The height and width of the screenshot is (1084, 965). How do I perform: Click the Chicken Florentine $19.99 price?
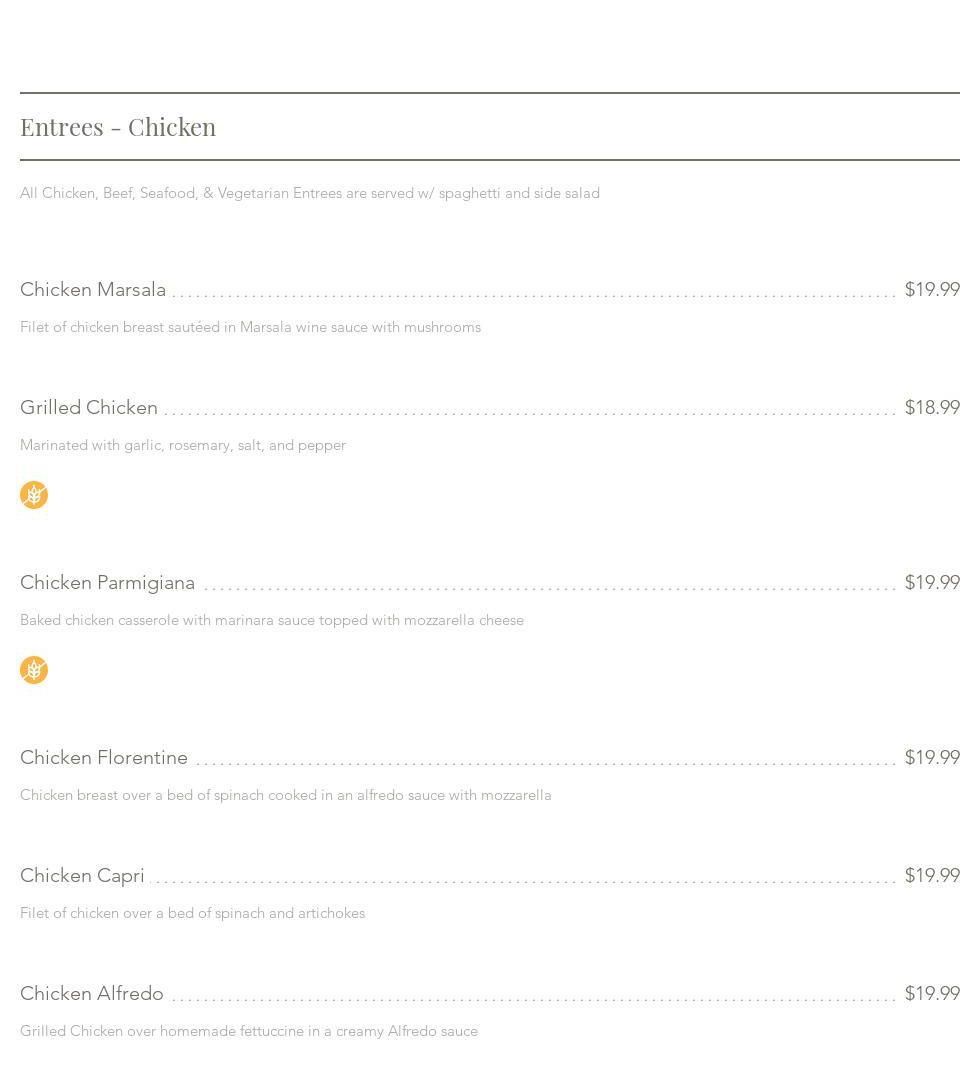(x=931, y=757)
